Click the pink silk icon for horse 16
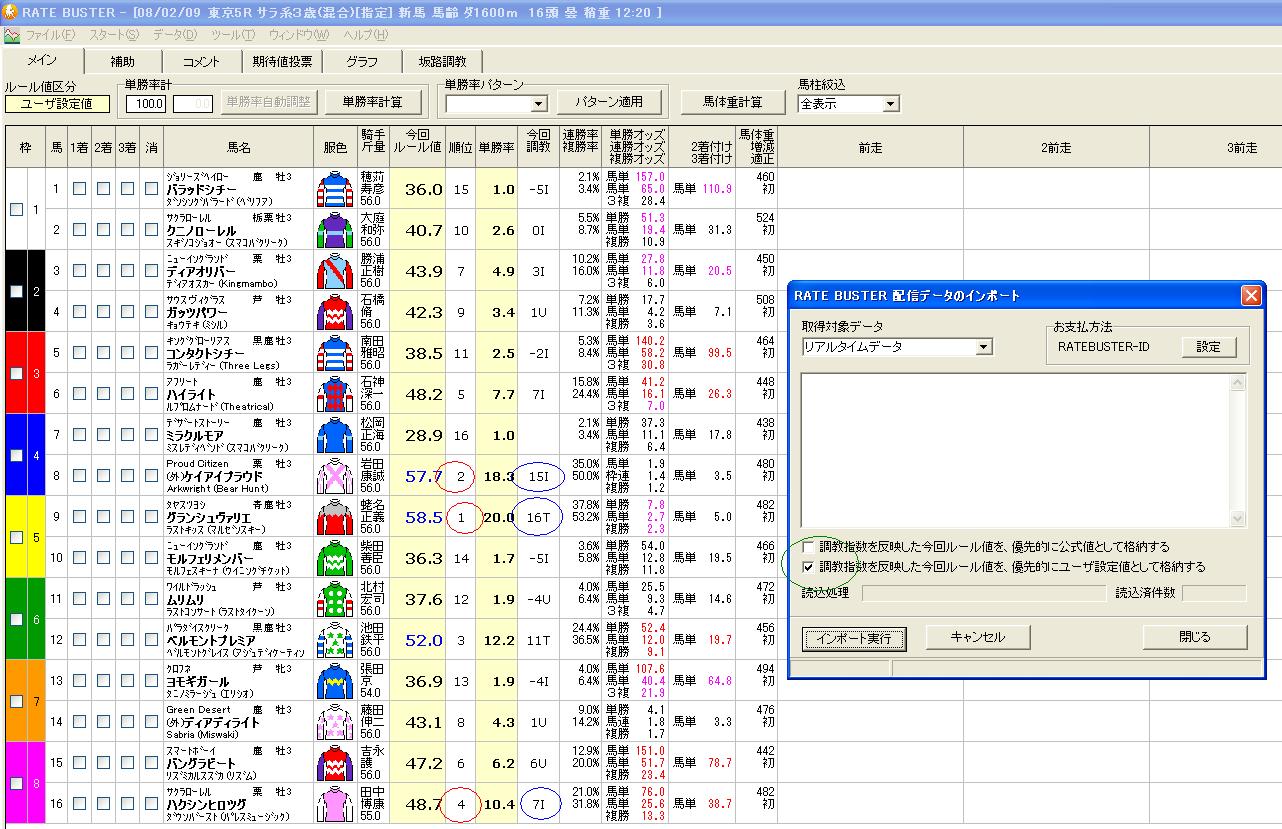 click(334, 804)
